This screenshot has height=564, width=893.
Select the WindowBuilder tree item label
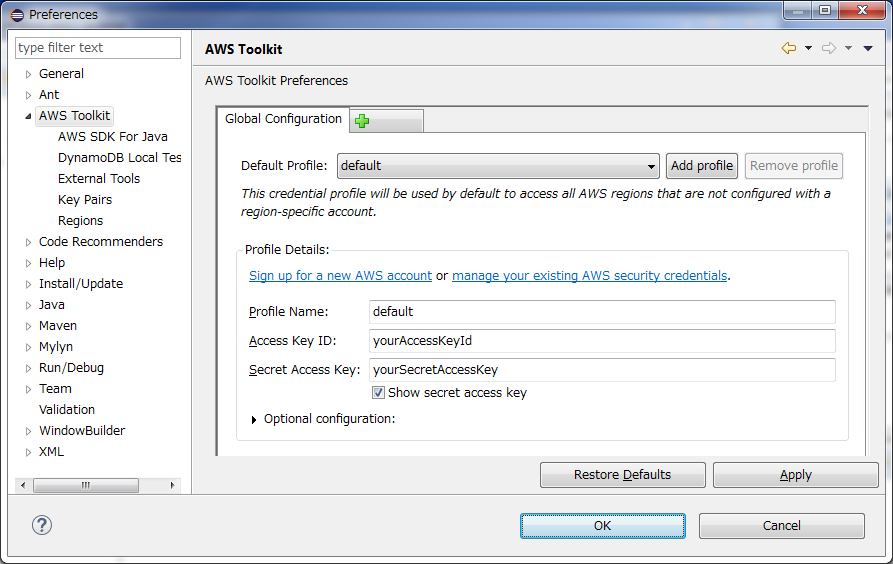[x=81, y=431]
